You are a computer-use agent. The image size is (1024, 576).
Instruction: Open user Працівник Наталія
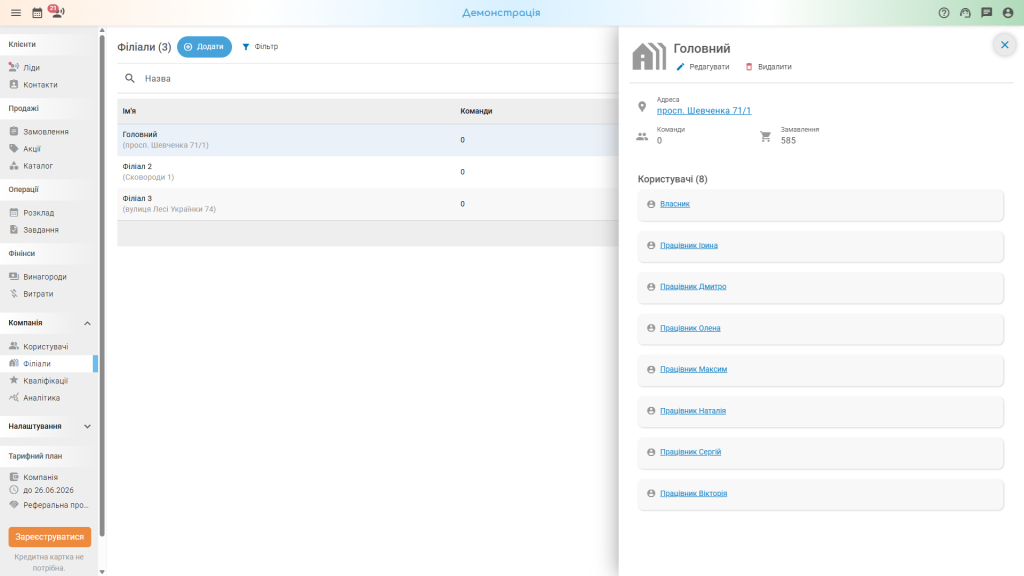coord(693,411)
